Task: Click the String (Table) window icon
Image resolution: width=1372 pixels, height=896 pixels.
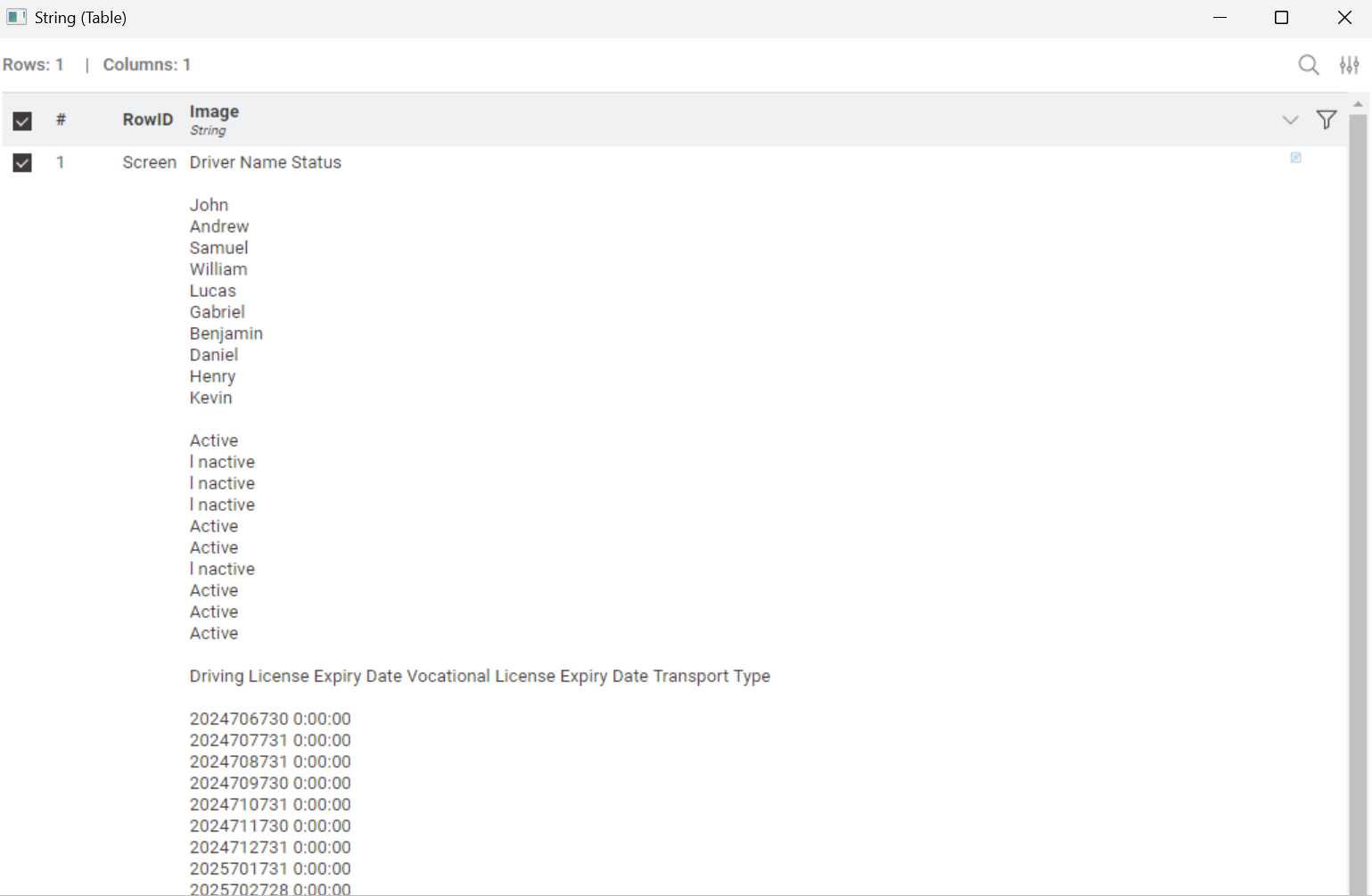Action: click(x=16, y=17)
